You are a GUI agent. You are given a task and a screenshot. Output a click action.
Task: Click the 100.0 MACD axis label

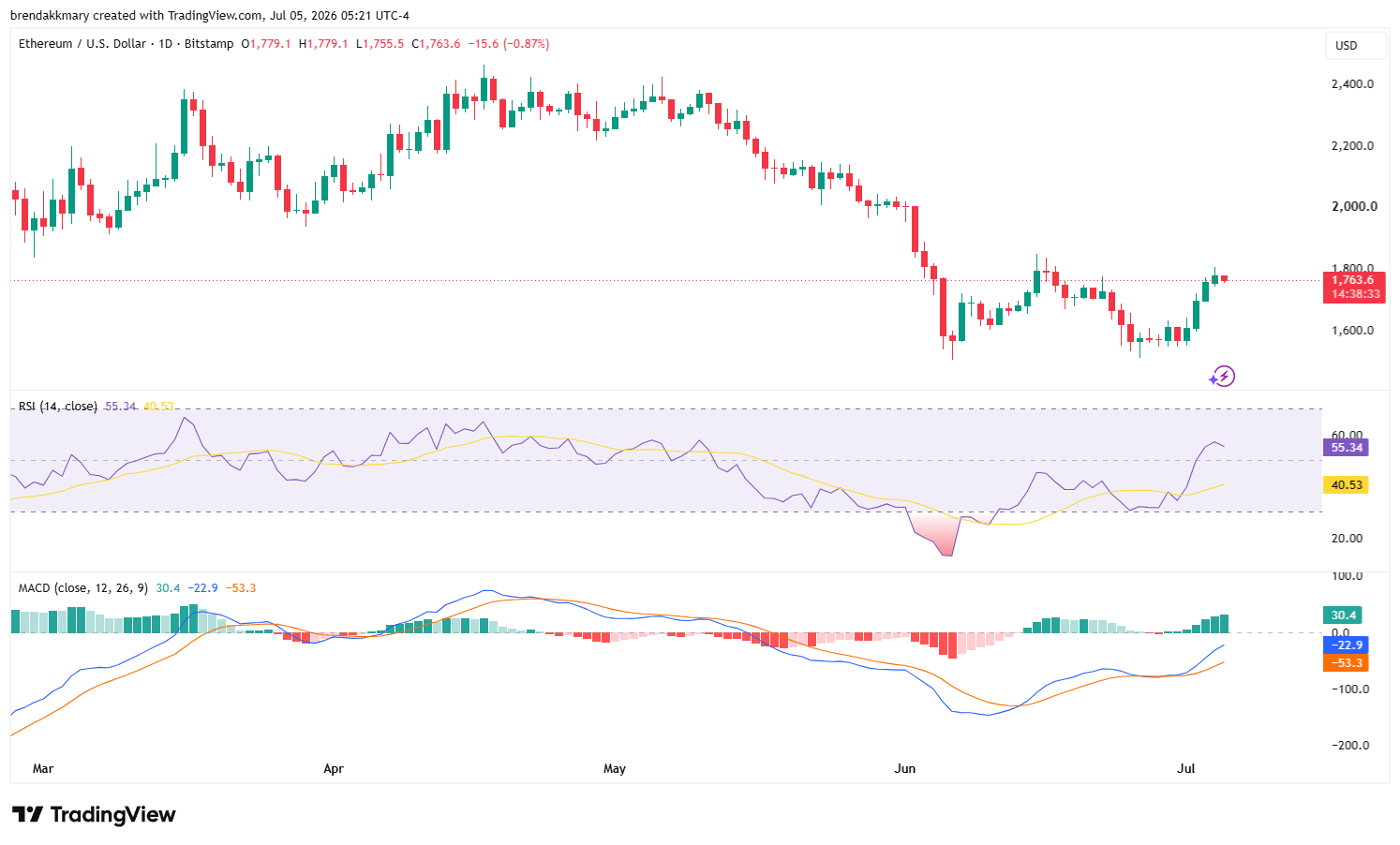tap(1347, 576)
